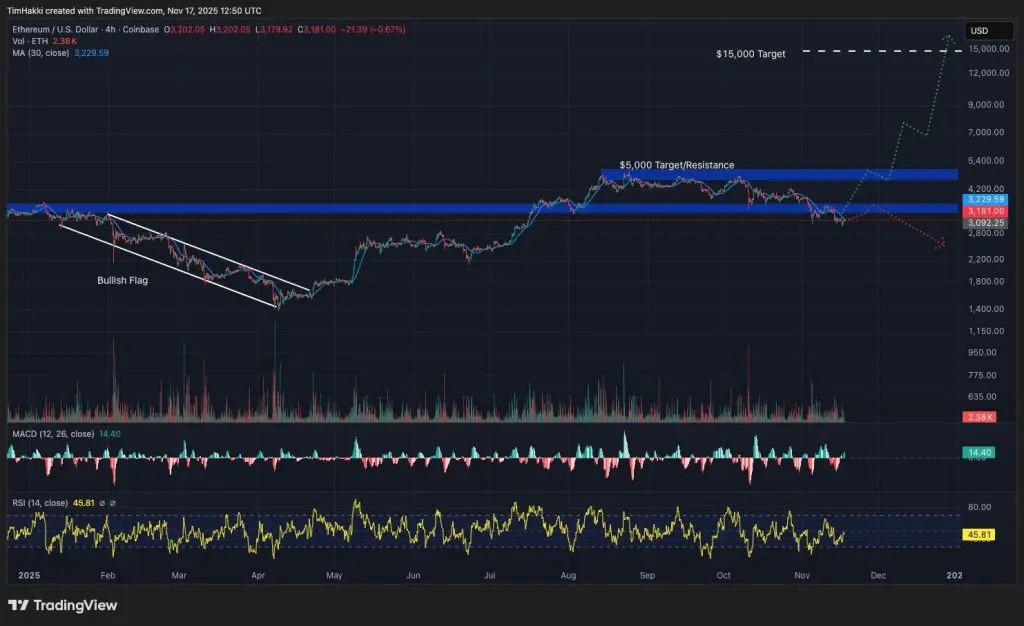Click the red 3,181.00 price axis tag
This screenshot has height=626, width=1024.
click(985, 211)
